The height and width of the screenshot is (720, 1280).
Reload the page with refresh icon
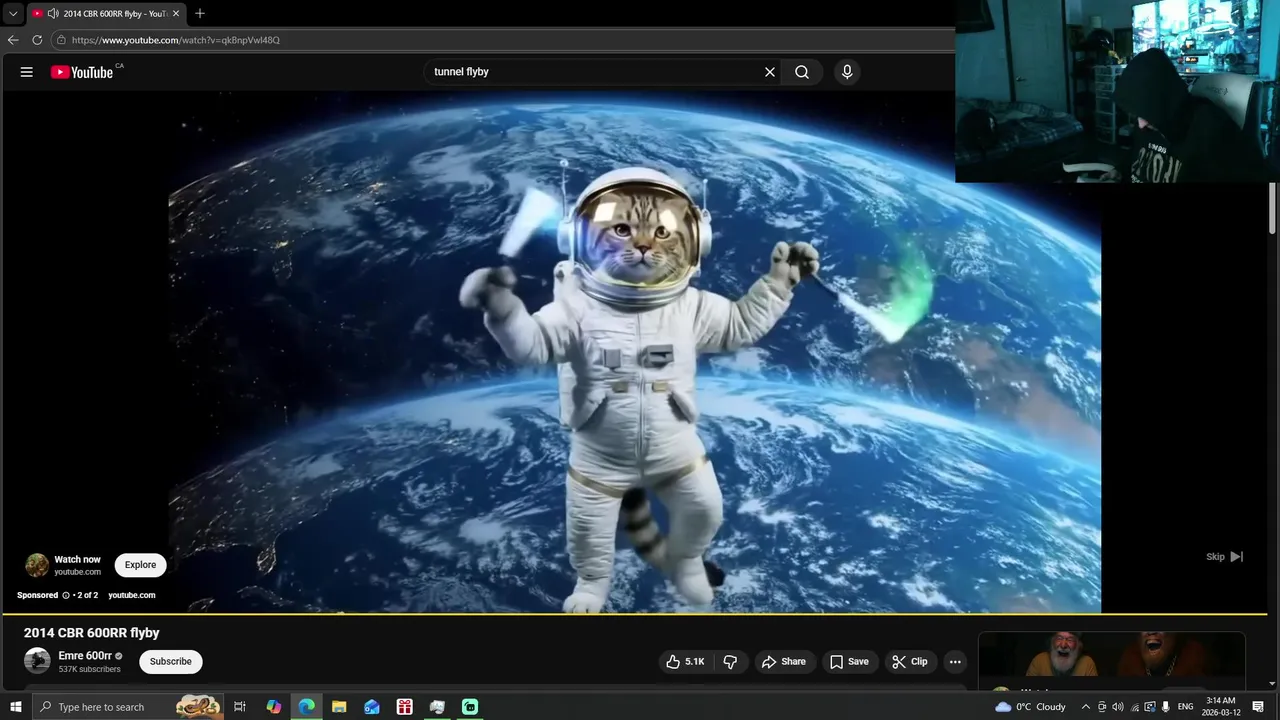(37, 40)
